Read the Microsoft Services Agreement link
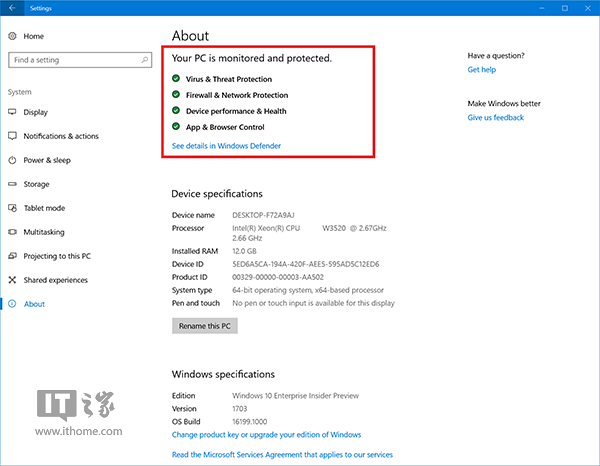This screenshot has width=600, height=466. tap(282, 455)
